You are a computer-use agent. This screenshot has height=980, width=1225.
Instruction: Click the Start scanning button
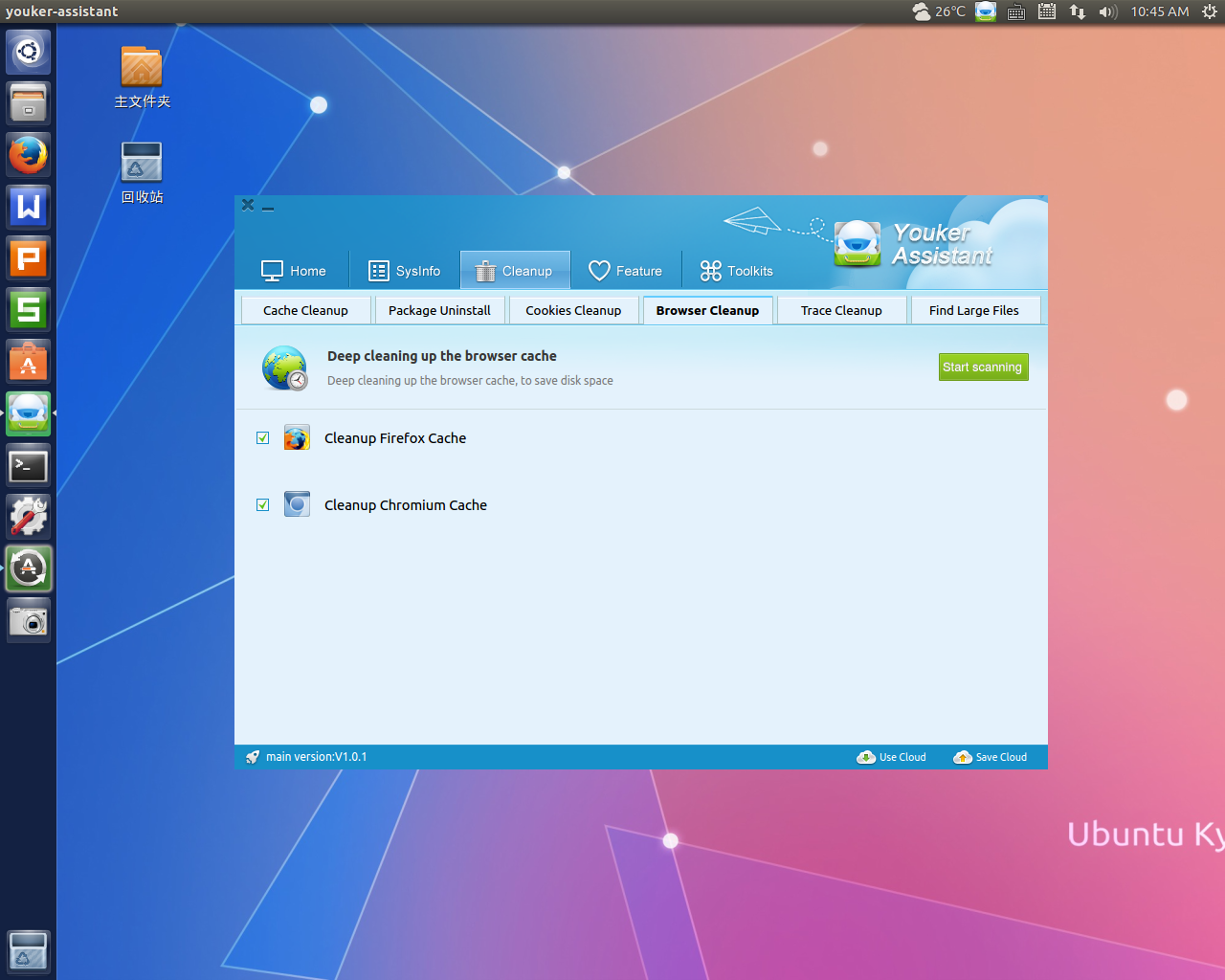click(x=983, y=367)
